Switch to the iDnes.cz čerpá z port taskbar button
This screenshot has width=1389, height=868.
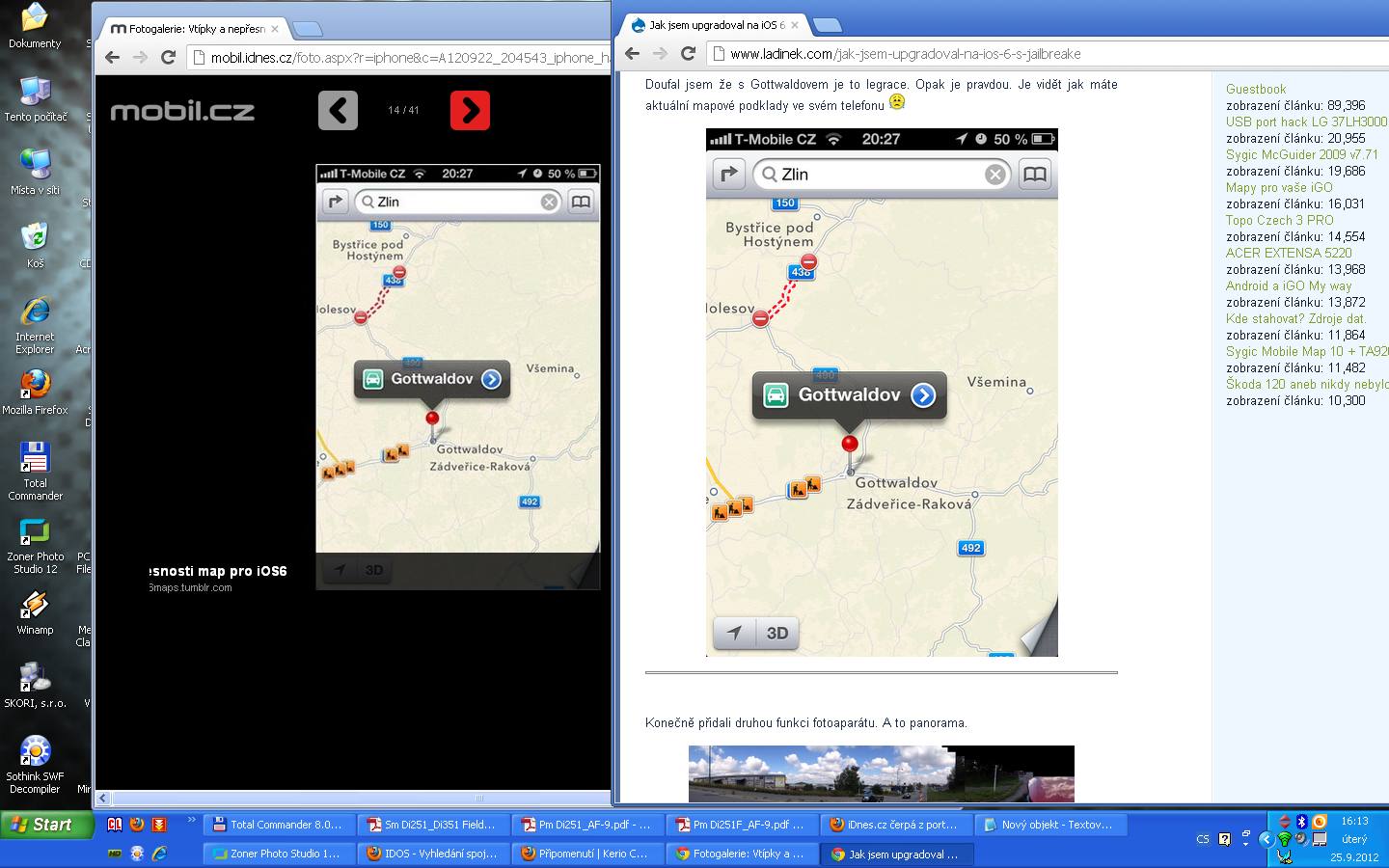pyautogui.click(x=894, y=825)
